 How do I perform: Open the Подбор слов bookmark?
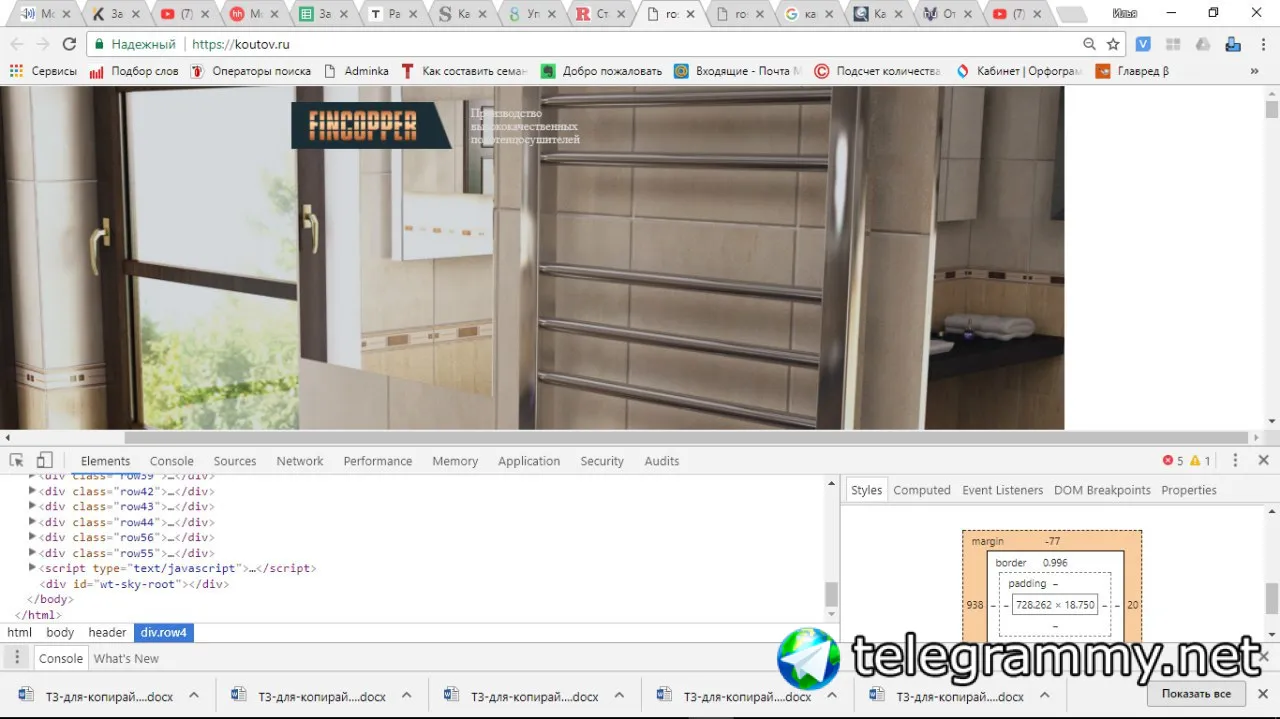(134, 71)
